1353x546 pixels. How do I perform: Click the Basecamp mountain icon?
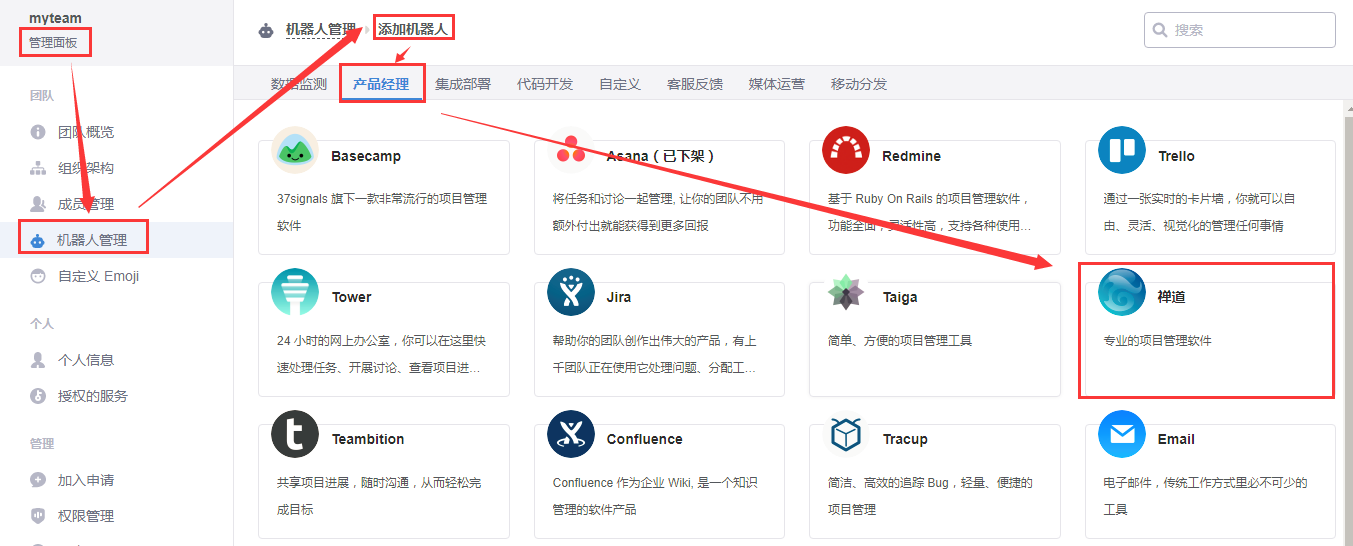295,151
